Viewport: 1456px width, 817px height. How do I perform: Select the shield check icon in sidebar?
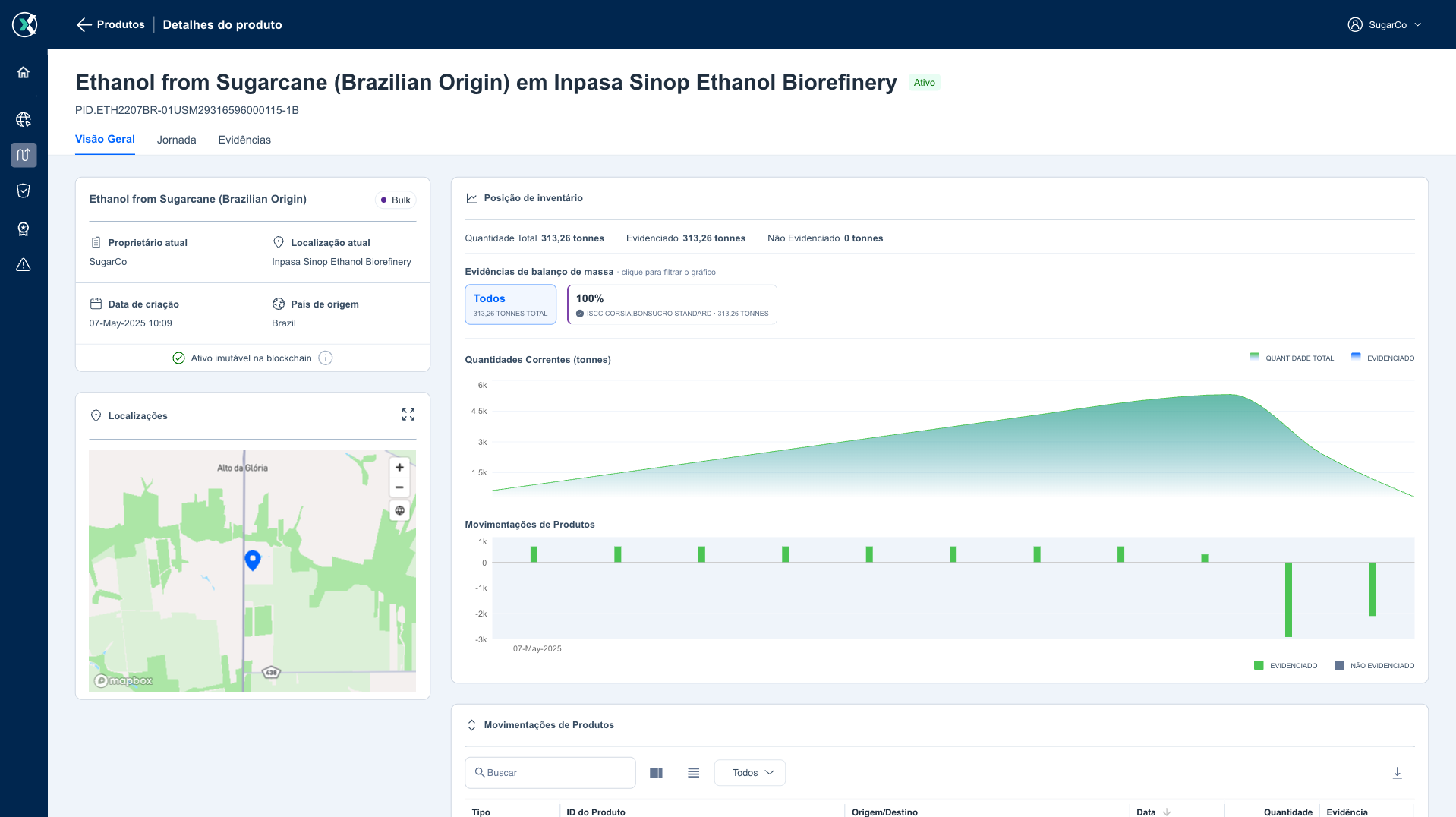(24, 191)
